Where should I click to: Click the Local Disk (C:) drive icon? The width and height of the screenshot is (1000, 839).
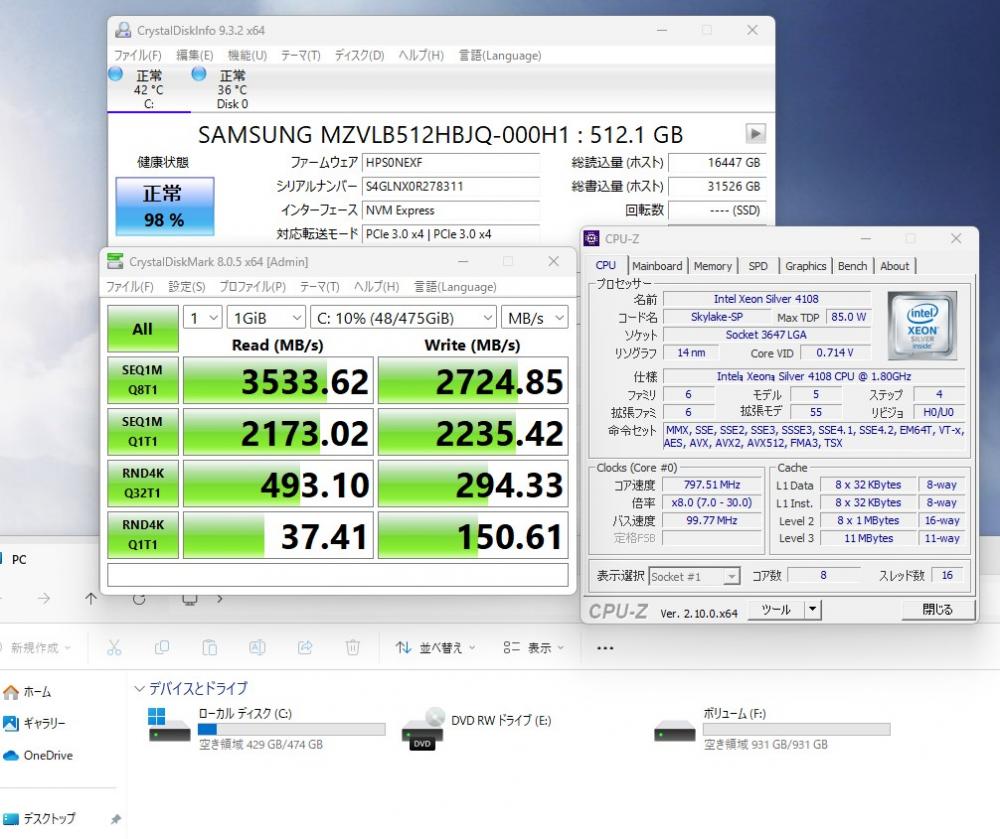coord(169,725)
